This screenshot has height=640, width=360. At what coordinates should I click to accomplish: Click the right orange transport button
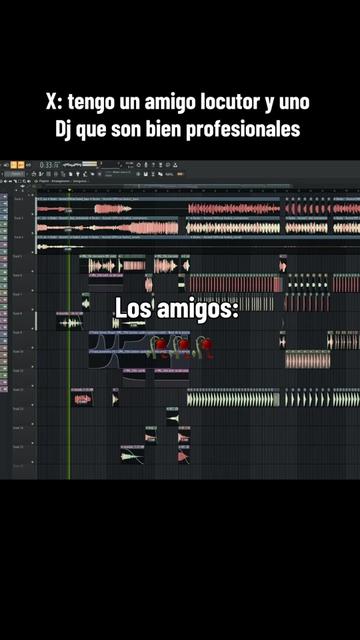[21, 165]
